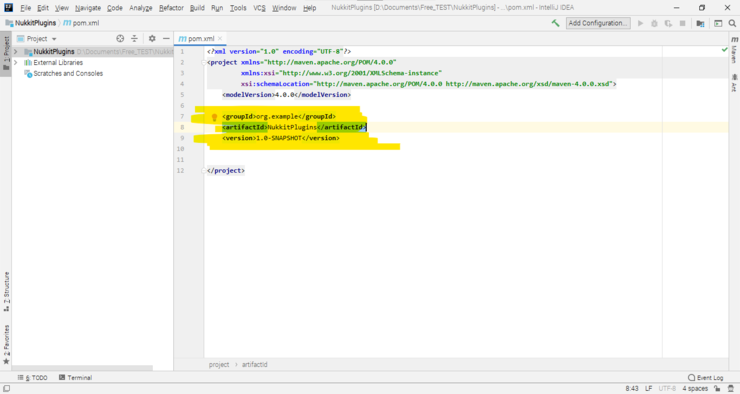Click the Add Configuration button
Image resolution: width=740 pixels, height=394 pixels.
(598, 23)
